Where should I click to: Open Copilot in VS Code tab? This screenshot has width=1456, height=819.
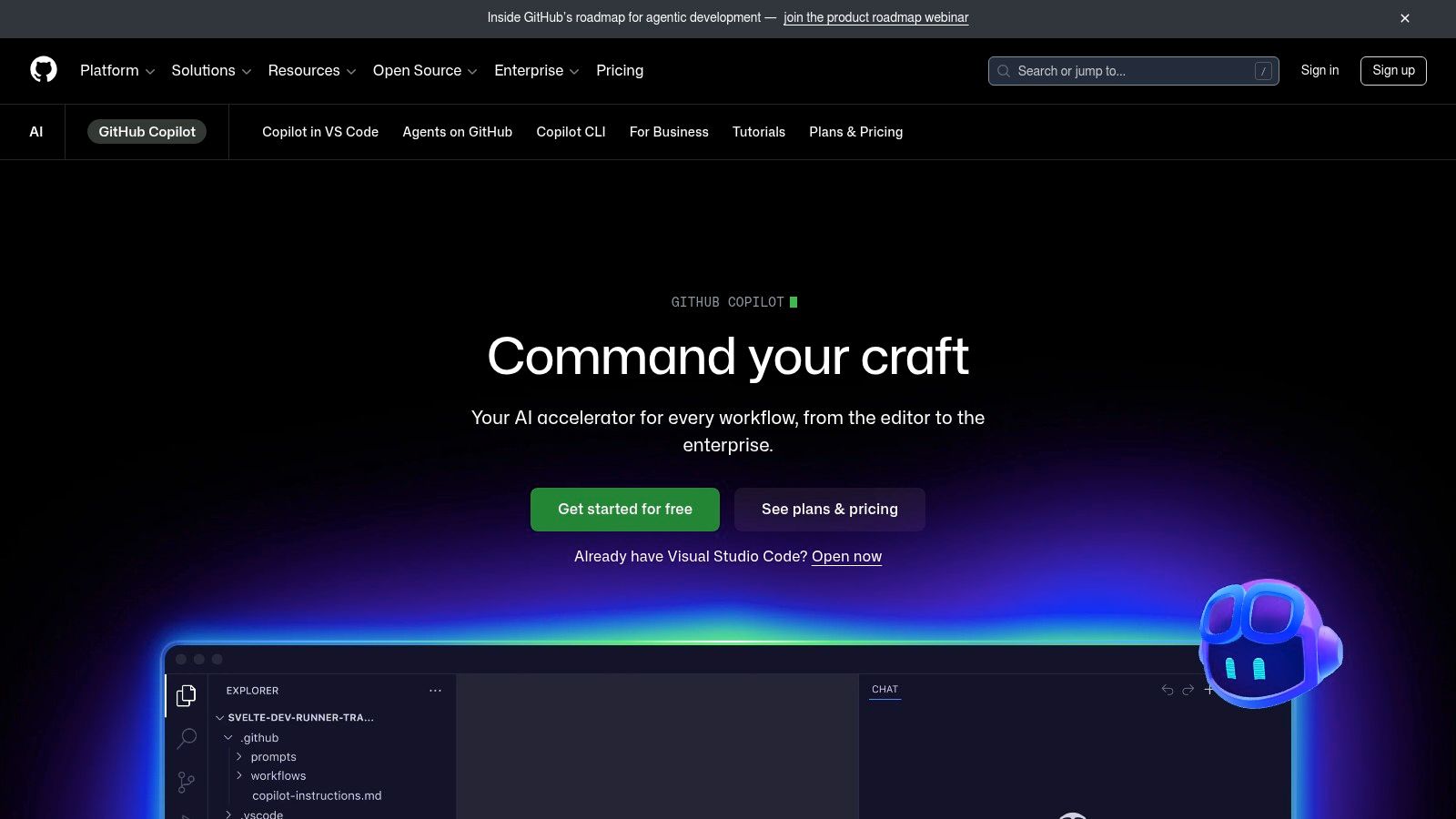coord(320,132)
